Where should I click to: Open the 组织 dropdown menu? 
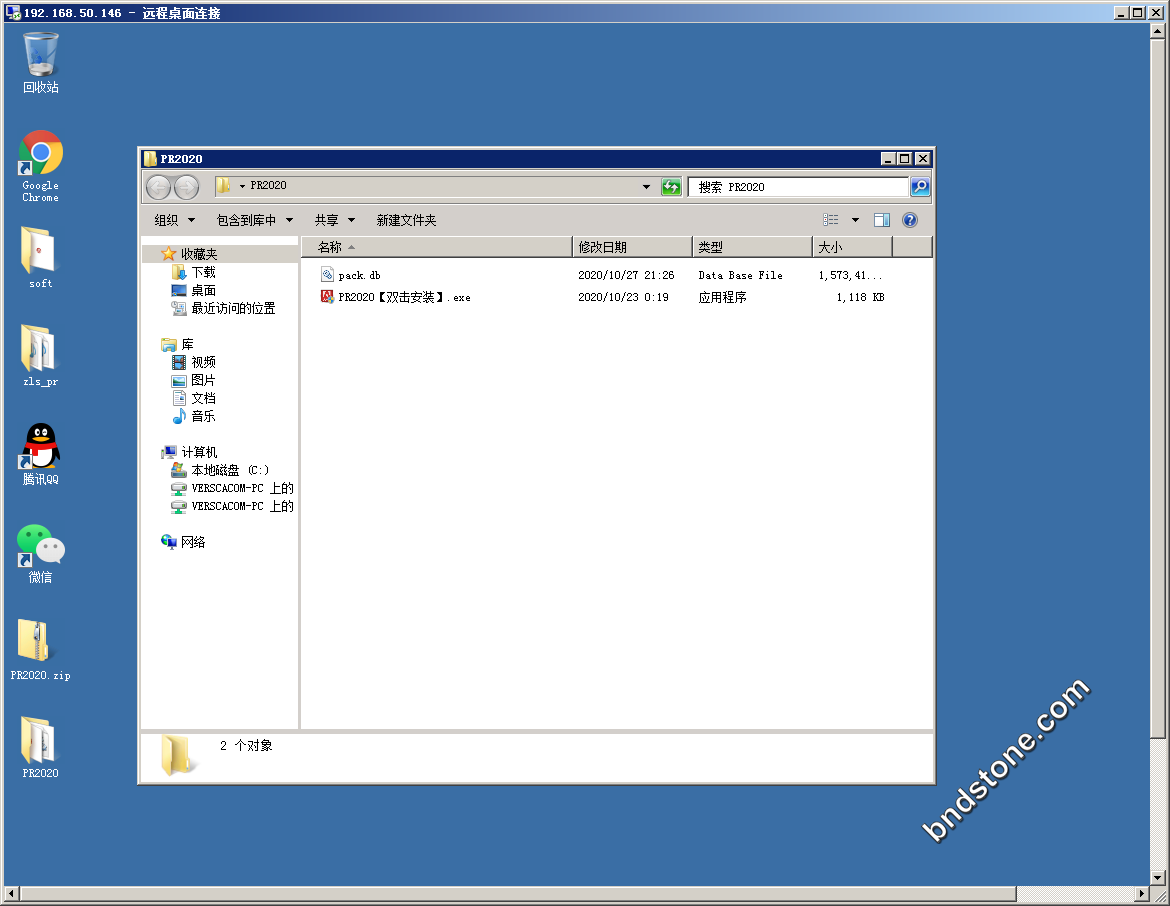(173, 220)
